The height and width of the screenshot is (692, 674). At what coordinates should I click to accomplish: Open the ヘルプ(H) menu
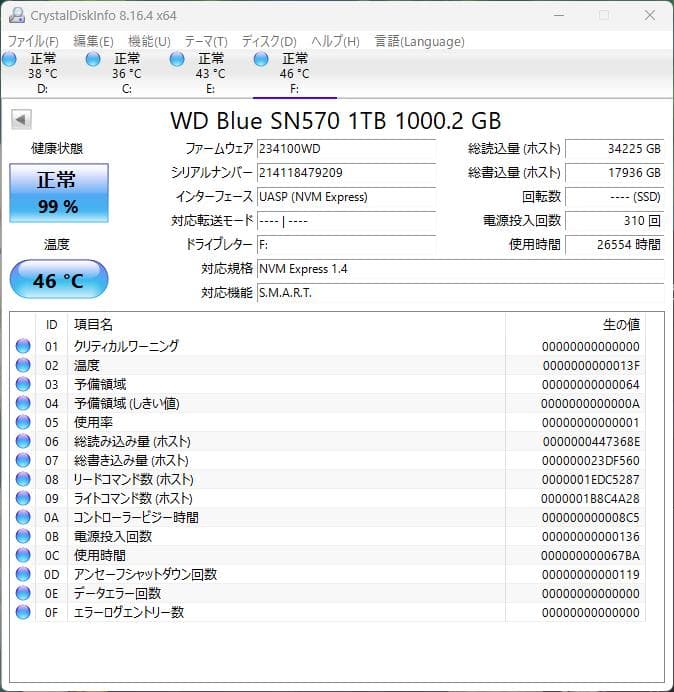[335, 41]
